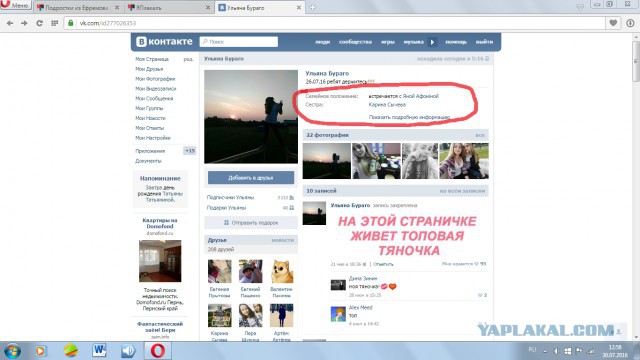Image resolution: width=640 pixels, height=360 pixels.
Task: Open the large sunset profile photo
Action: (251, 117)
